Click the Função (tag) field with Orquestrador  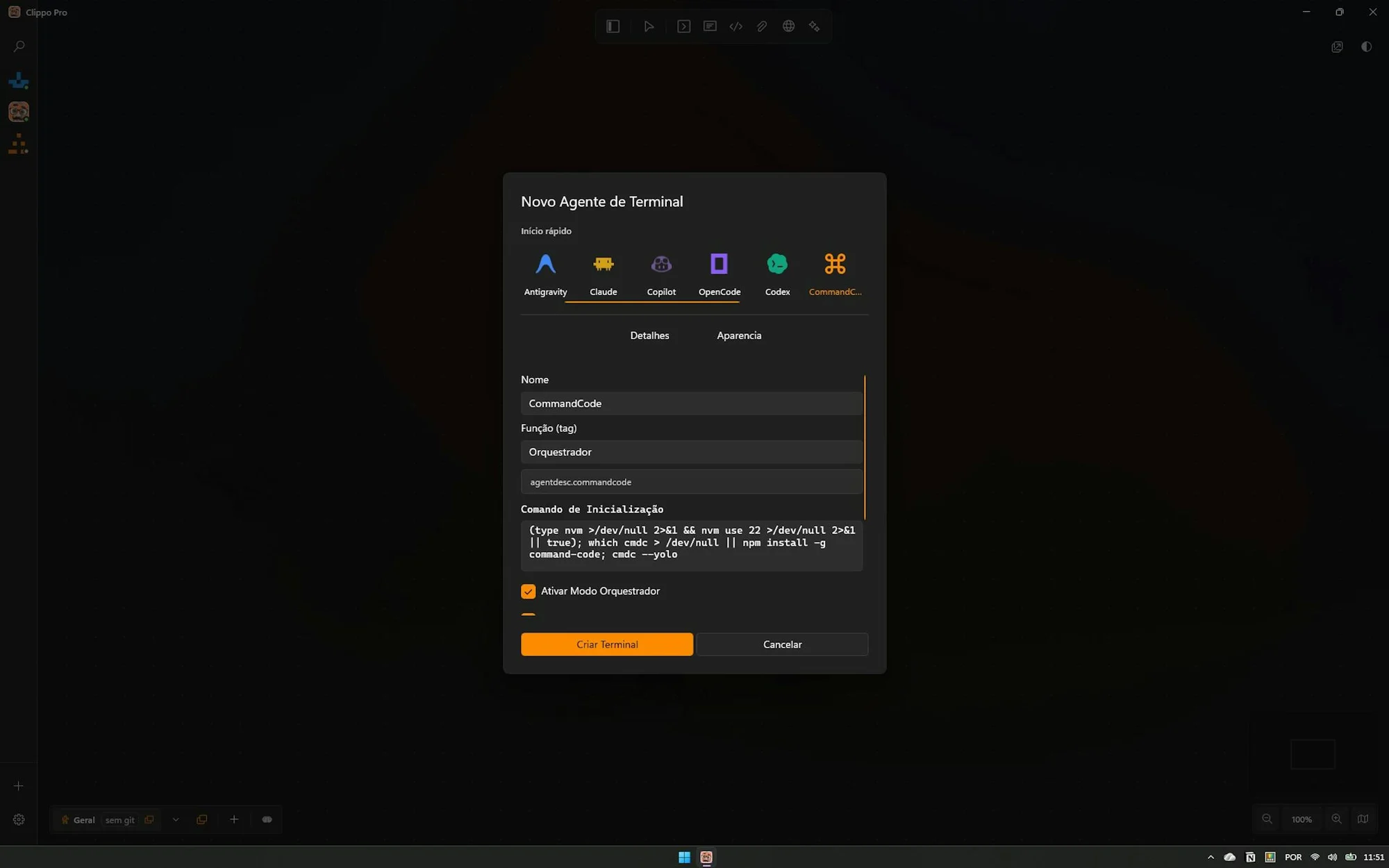[691, 452]
